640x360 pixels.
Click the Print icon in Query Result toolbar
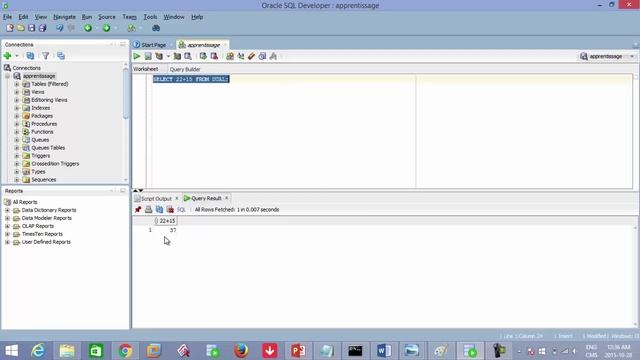(x=149, y=209)
